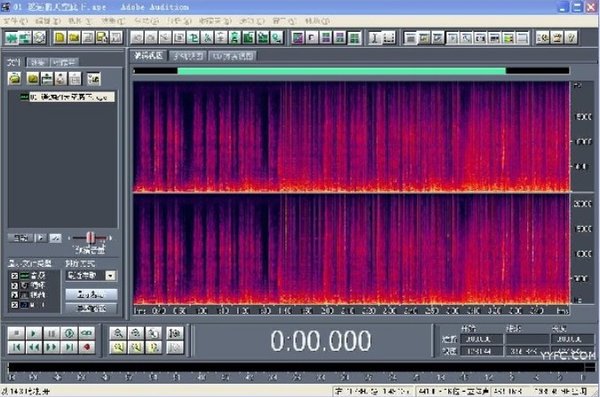
Task: Switch to the CD project view tab
Action: pos(233,56)
